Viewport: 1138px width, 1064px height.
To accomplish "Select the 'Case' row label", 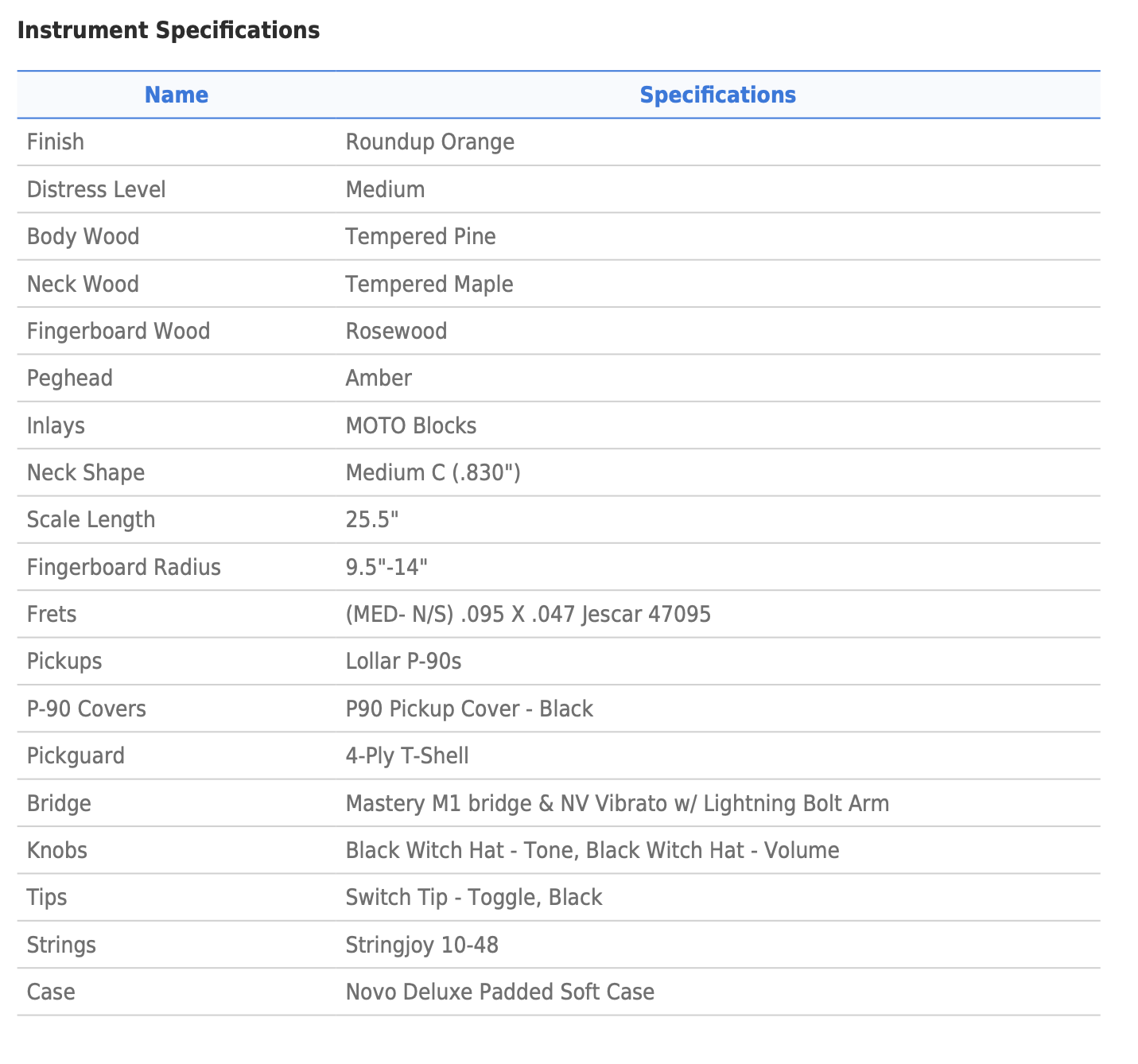I will (x=51, y=992).
